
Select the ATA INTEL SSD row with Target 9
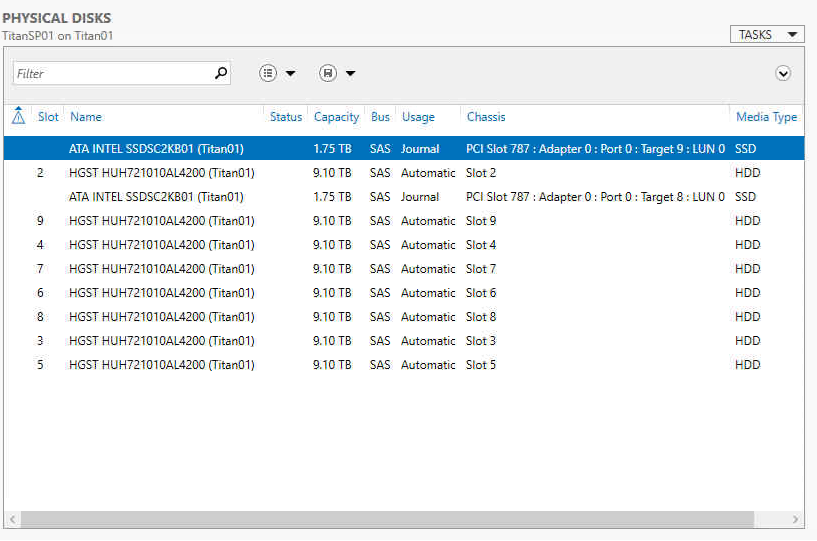pos(404,149)
